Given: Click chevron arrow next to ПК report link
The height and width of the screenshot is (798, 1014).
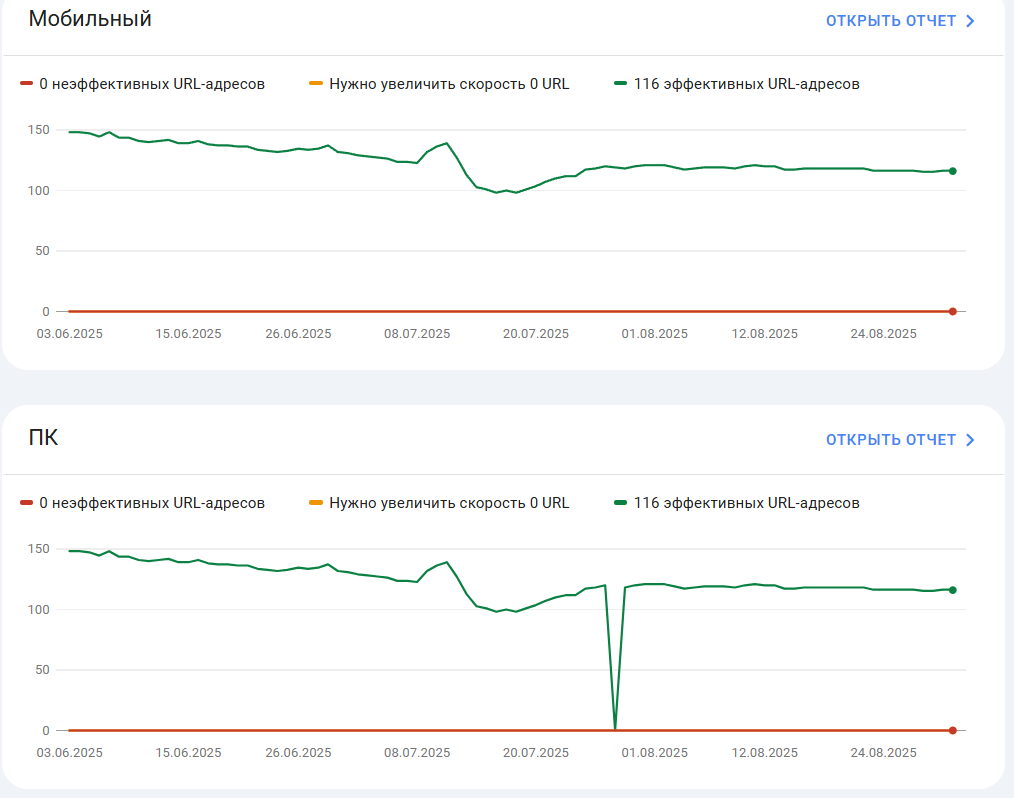Looking at the screenshot, I should (970, 440).
